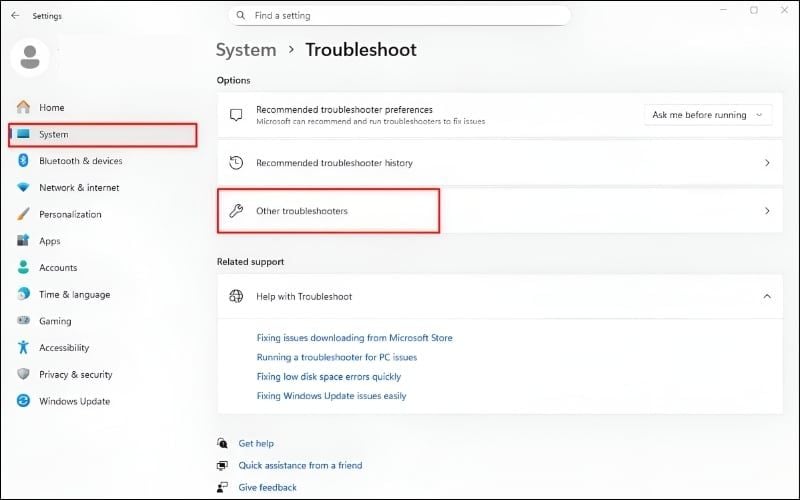This screenshot has width=800, height=500.
Task: Click the Network wifi icon
Action: point(23,187)
